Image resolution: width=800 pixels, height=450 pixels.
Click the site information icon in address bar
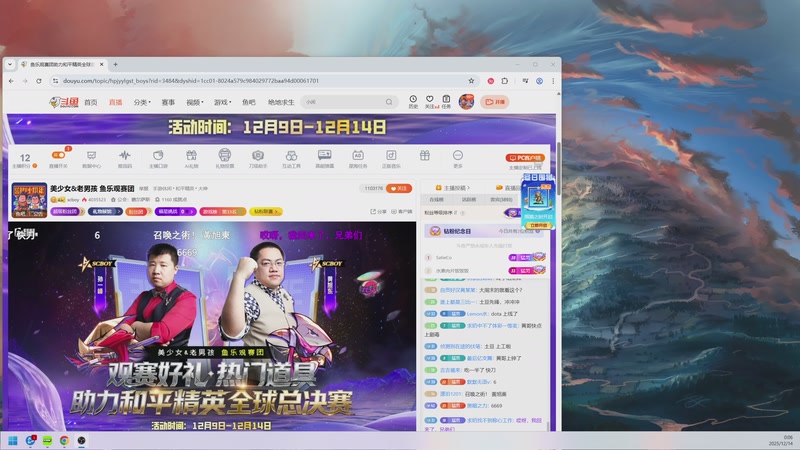[55, 81]
